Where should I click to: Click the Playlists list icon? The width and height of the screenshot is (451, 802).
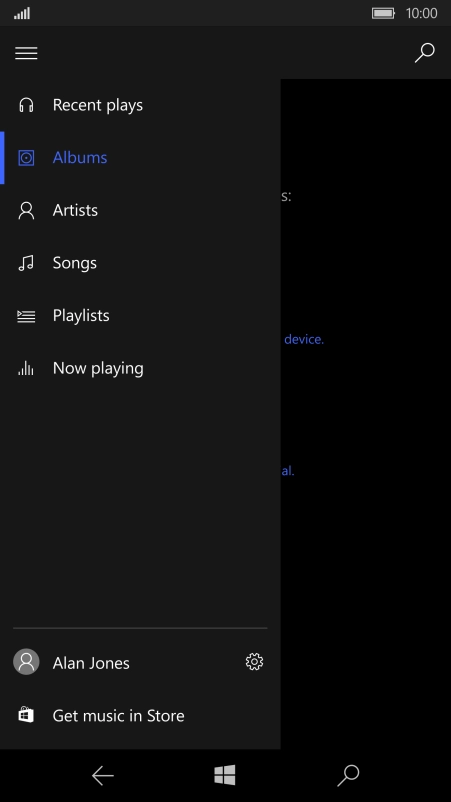(x=26, y=316)
